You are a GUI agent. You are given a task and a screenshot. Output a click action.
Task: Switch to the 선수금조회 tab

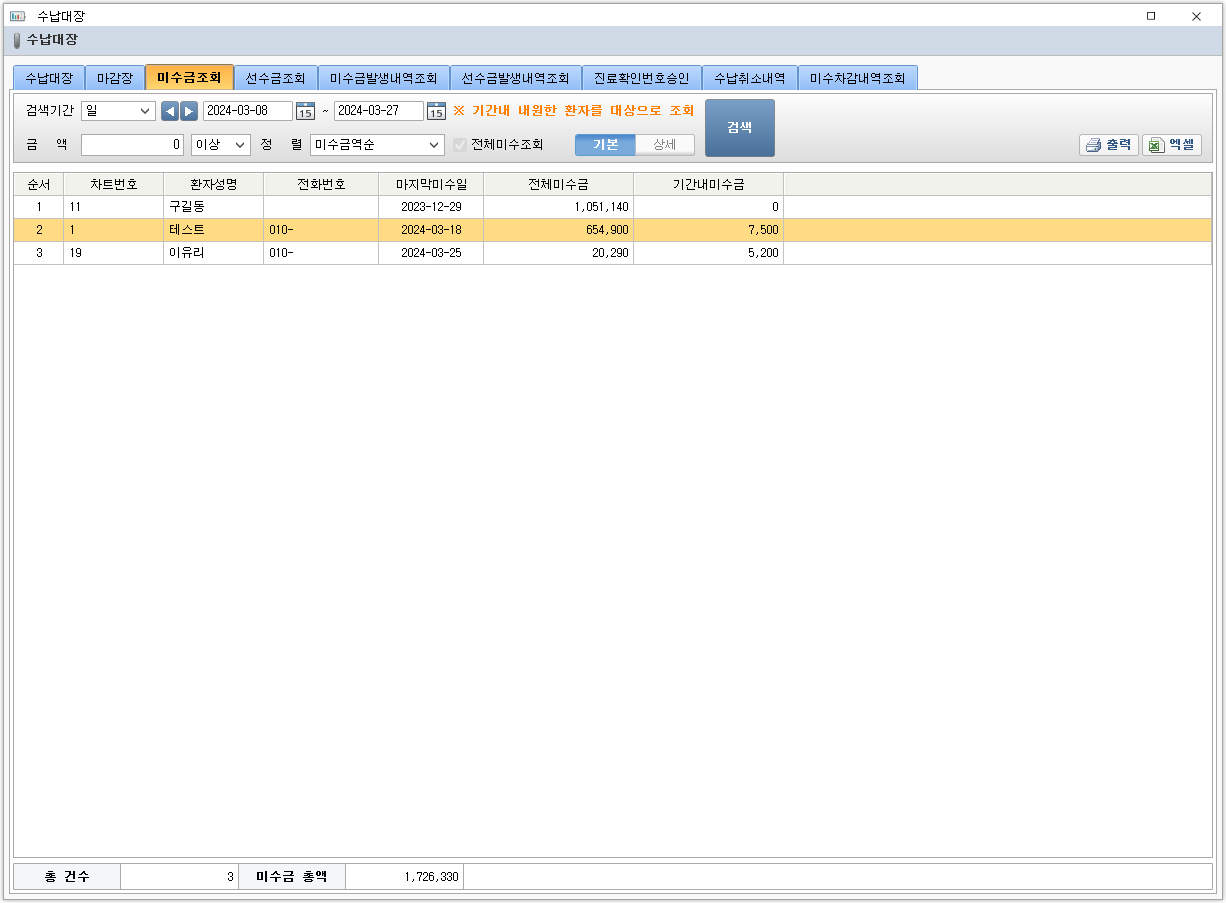click(x=275, y=78)
